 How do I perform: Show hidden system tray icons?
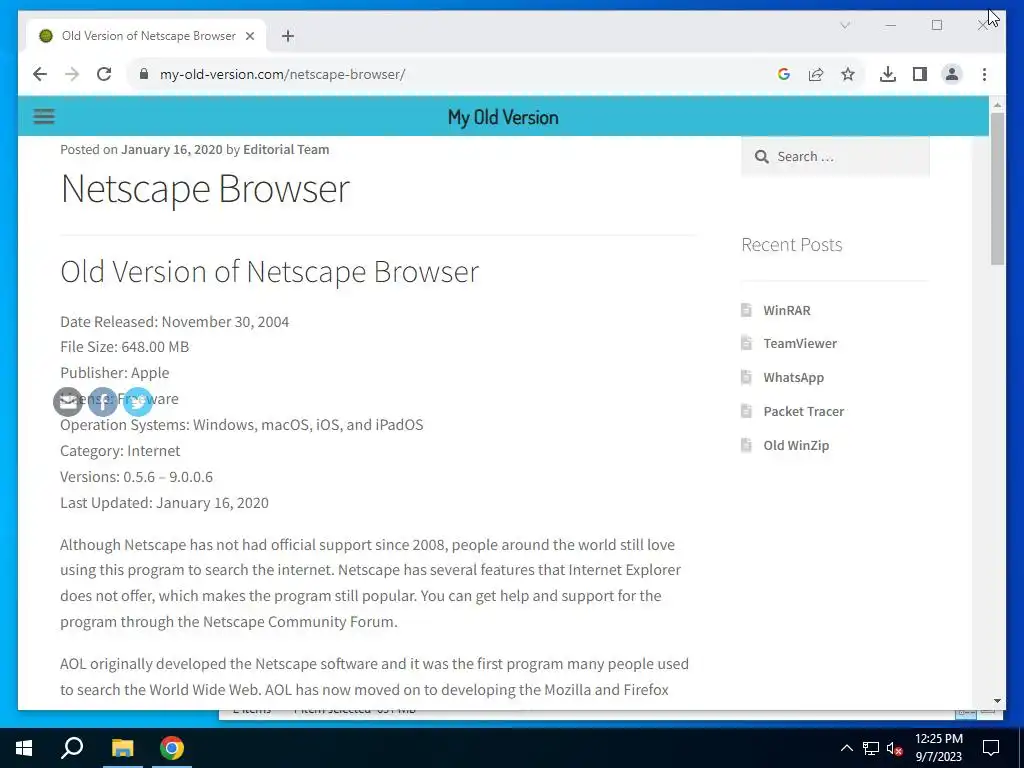(x=846, y=748)
